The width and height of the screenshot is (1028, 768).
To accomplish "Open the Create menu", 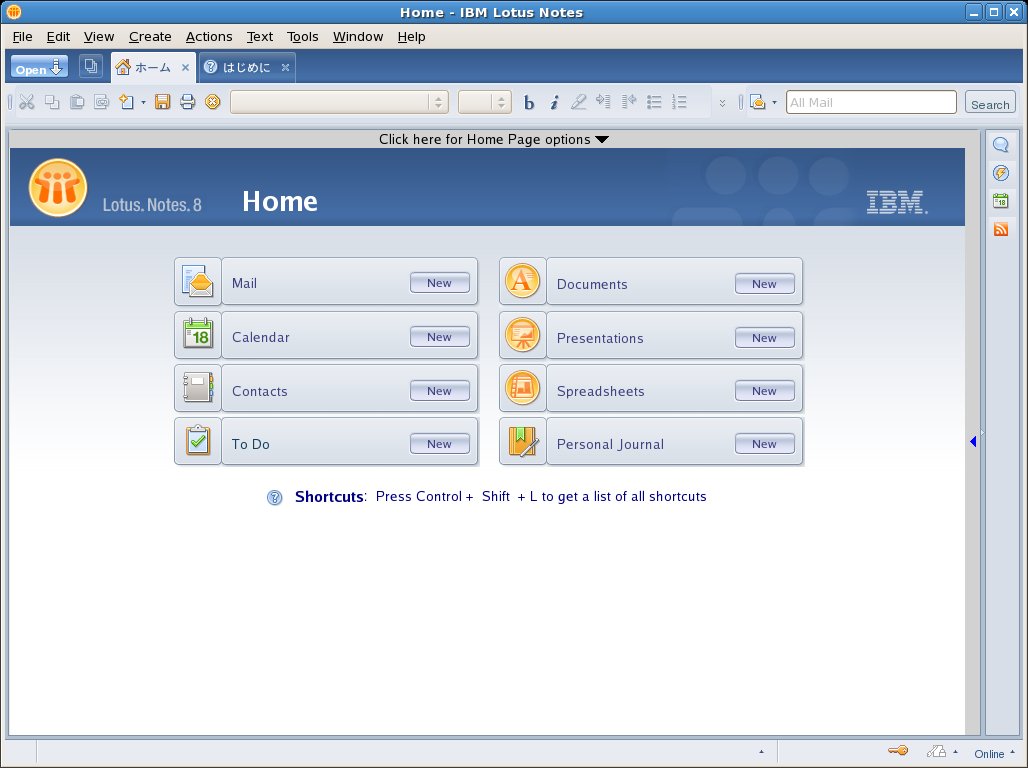I will pyautogui.click(x=150, y=37).
